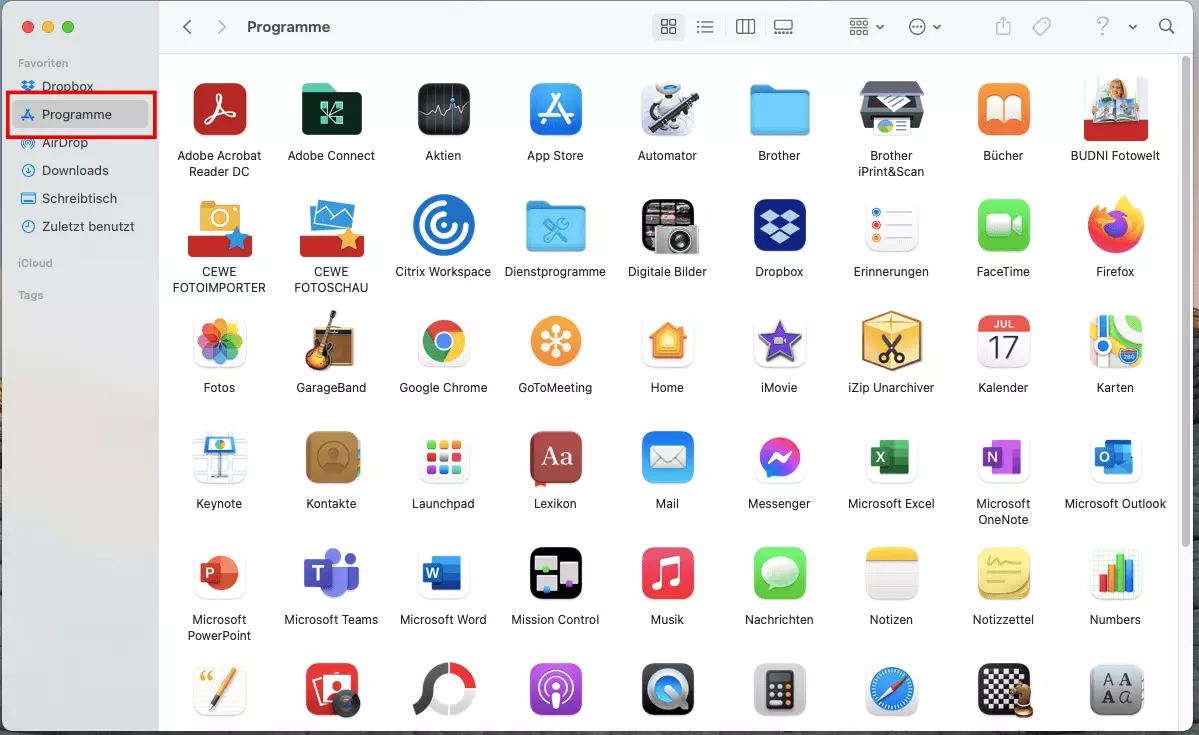
Task: Select the Notizen app
Action: [x=892, y=574]
